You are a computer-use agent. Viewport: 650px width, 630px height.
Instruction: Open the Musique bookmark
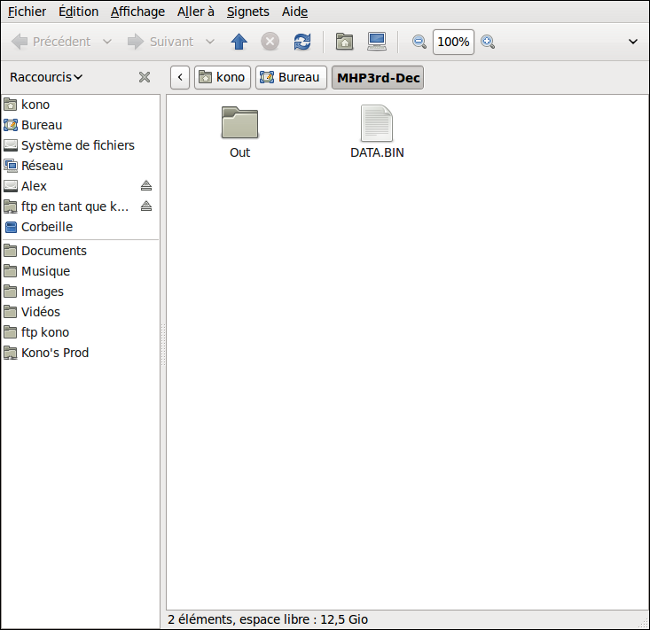click(x=80, y=271)
